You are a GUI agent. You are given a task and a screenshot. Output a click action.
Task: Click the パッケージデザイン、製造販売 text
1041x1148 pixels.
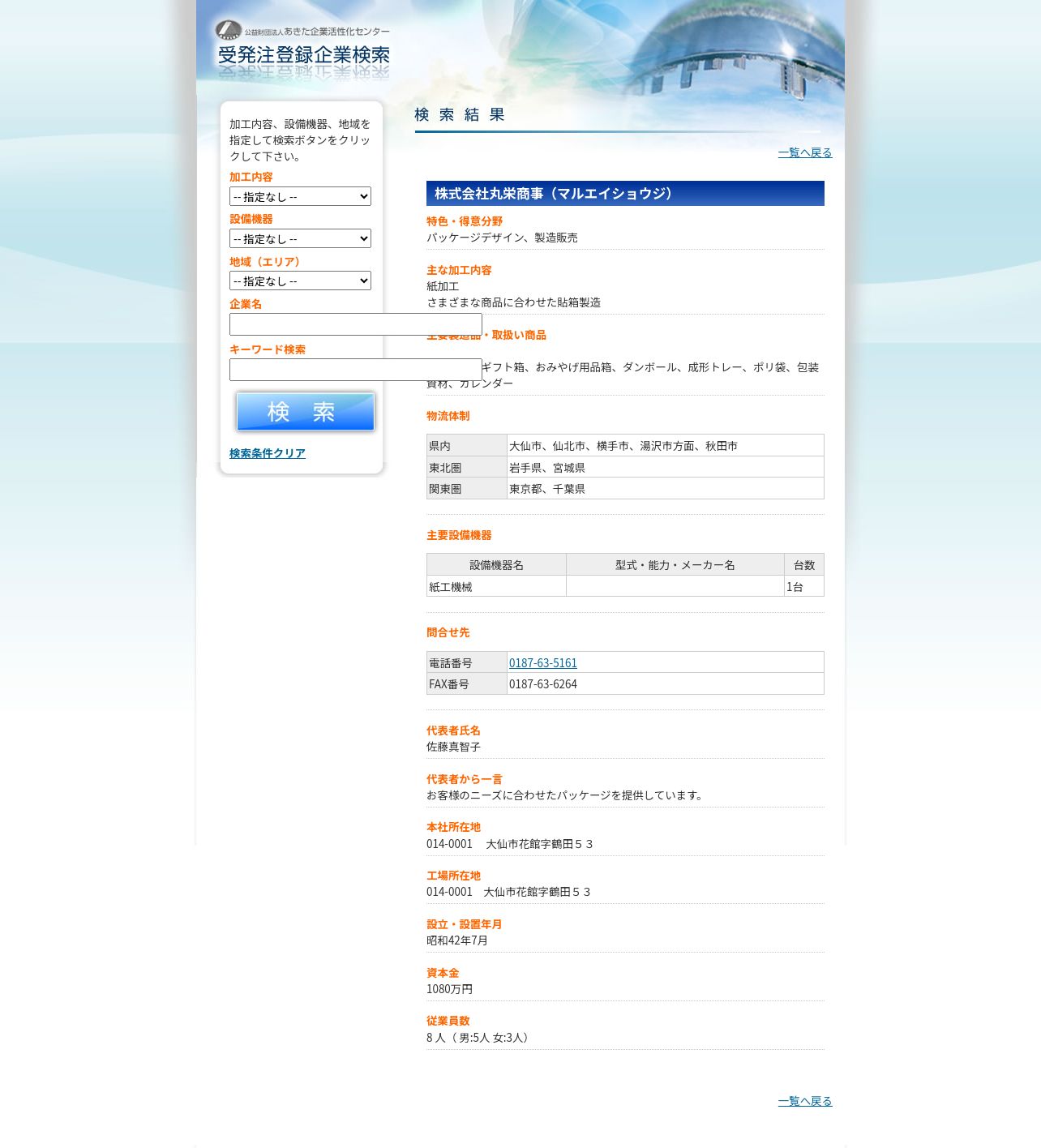(503, 238)
